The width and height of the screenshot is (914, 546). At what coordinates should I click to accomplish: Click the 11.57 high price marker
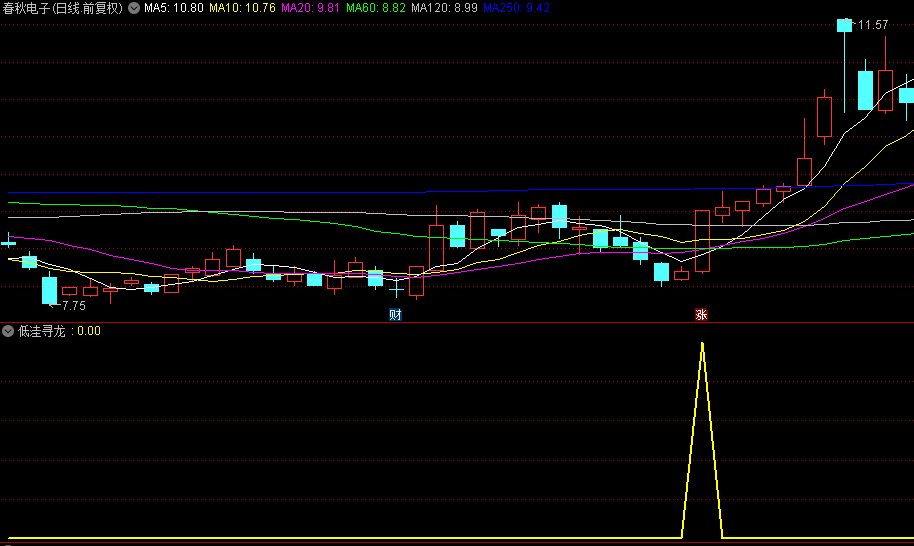(873, 24)
